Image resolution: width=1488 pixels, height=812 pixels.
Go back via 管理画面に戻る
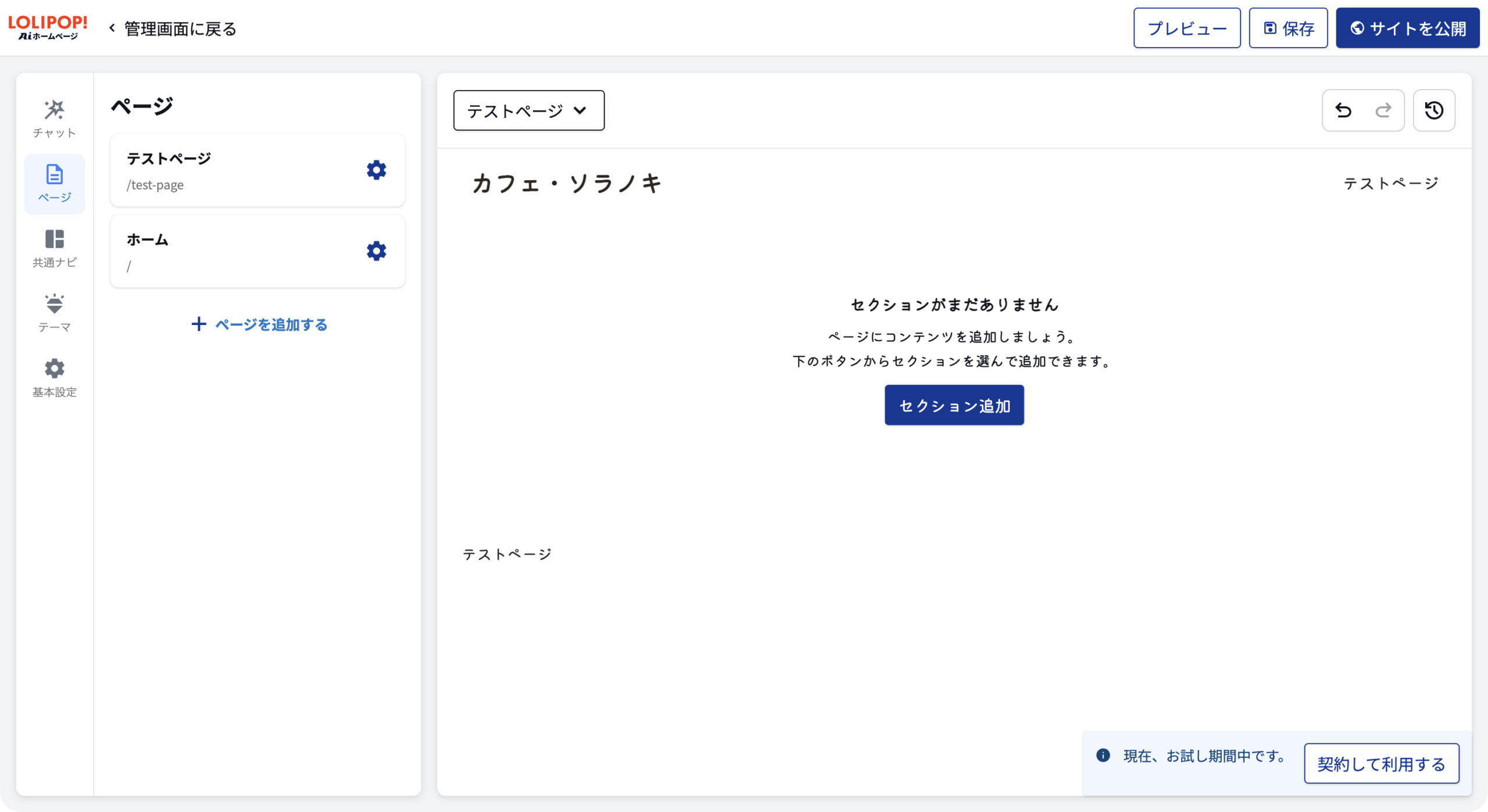[173, 28]
